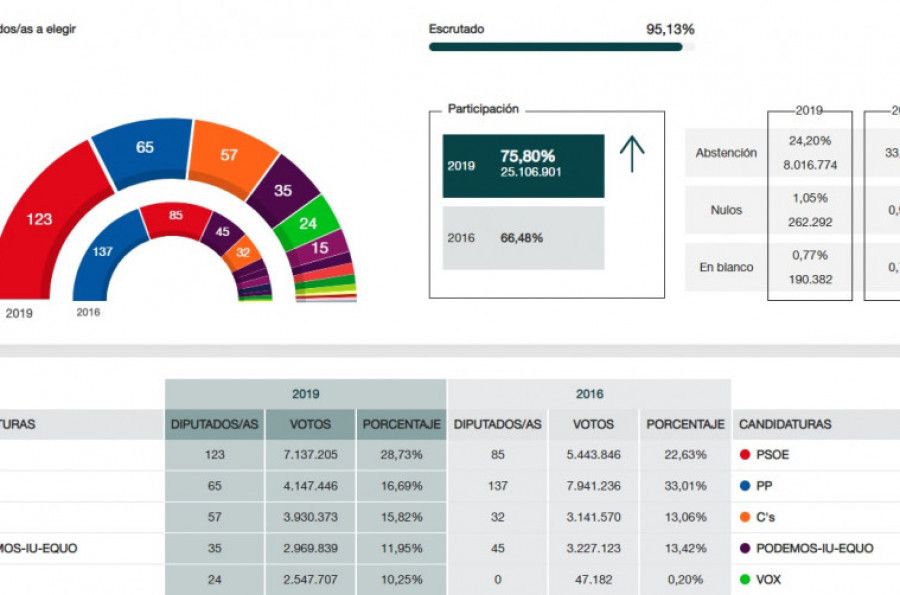Click the 1,05% null votes percentage
Screen dimensions: 900x595
pyautogui.click(x=810, y=198)
